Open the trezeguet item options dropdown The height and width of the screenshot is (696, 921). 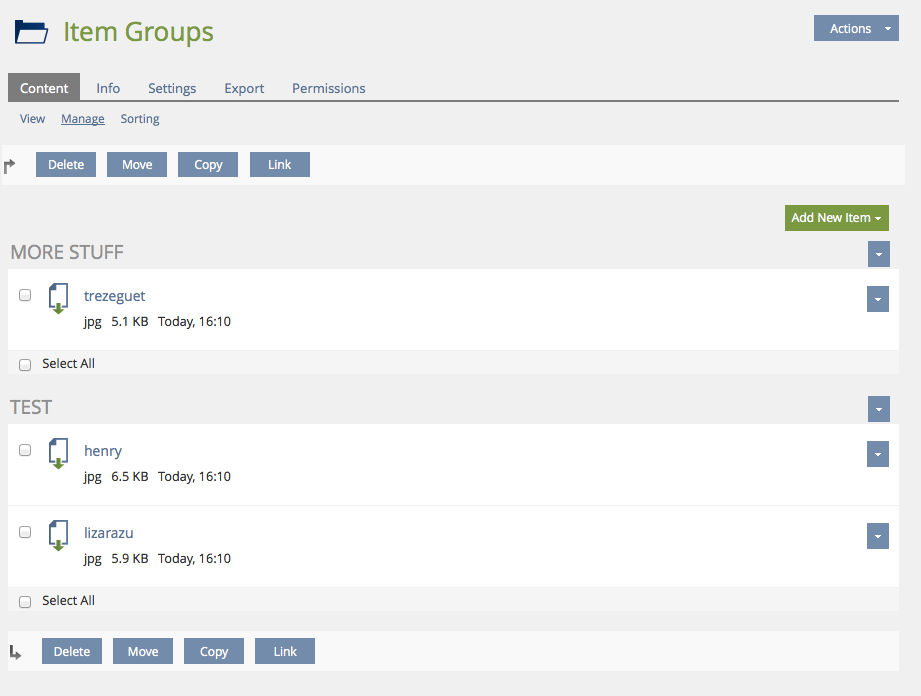tap(877, 299)
